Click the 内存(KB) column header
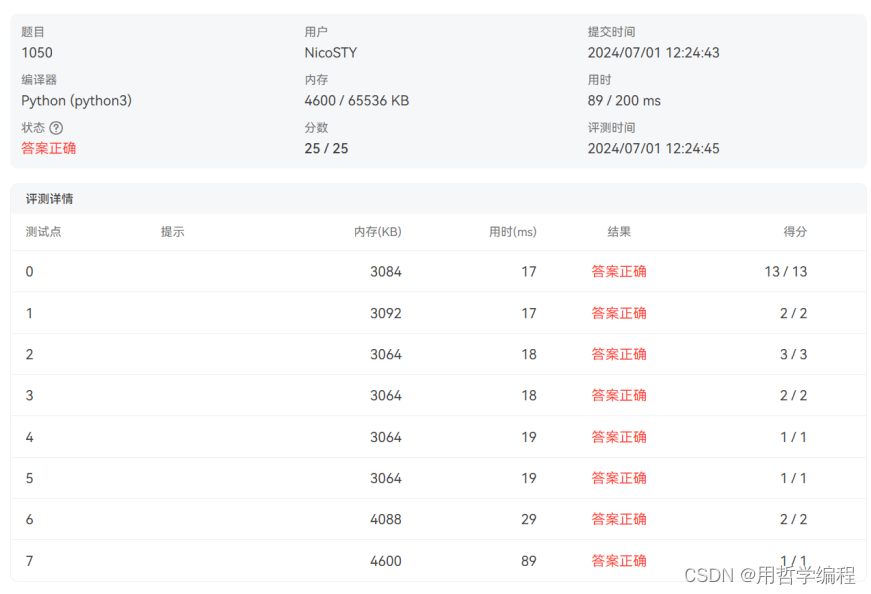This screenshot has width=871, height=594. tap(378, 232)
